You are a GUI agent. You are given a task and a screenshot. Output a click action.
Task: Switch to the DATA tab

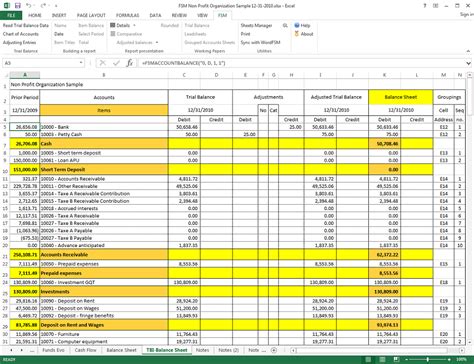[x=155, y=15]
